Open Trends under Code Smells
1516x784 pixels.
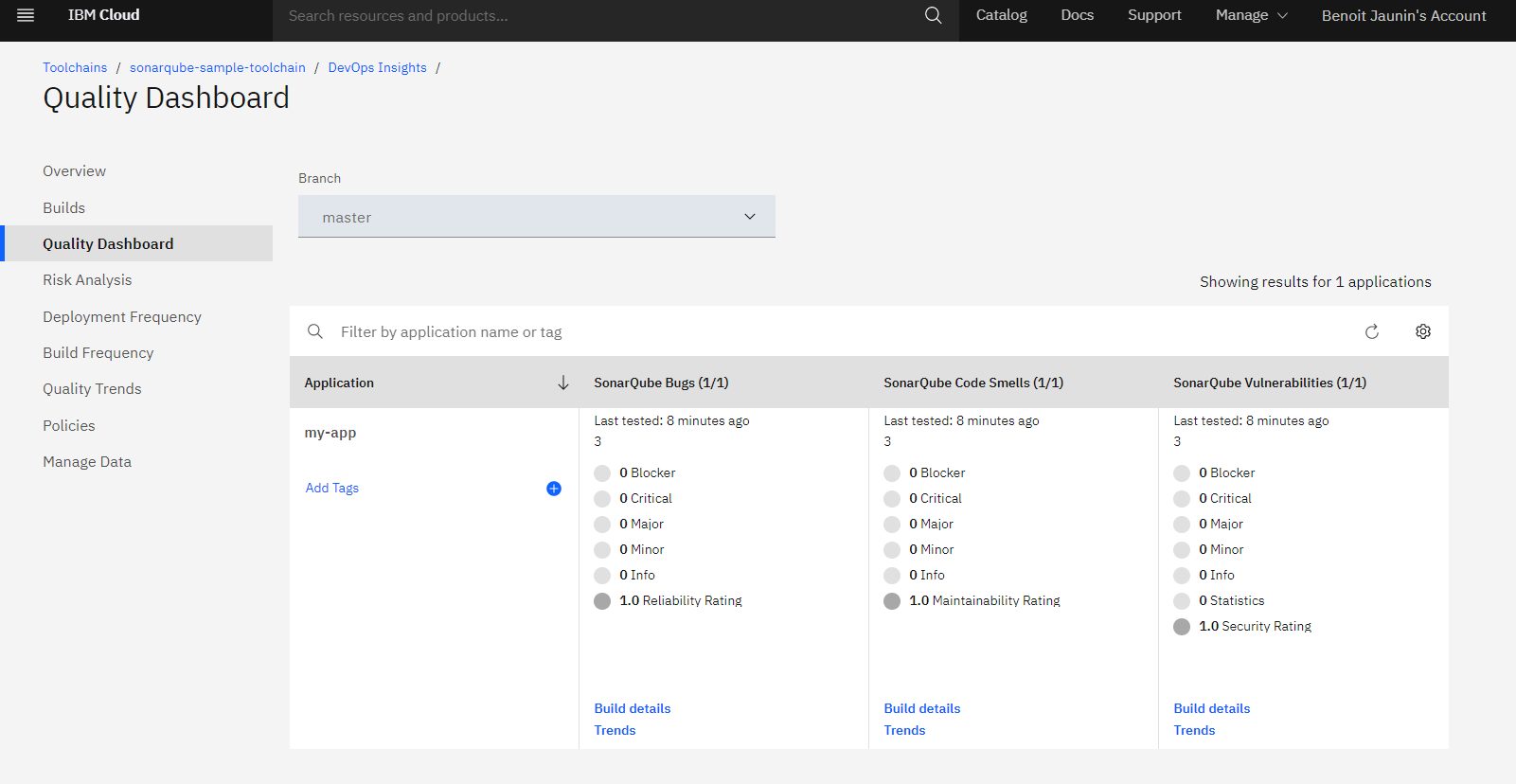(x=904, y=731)
